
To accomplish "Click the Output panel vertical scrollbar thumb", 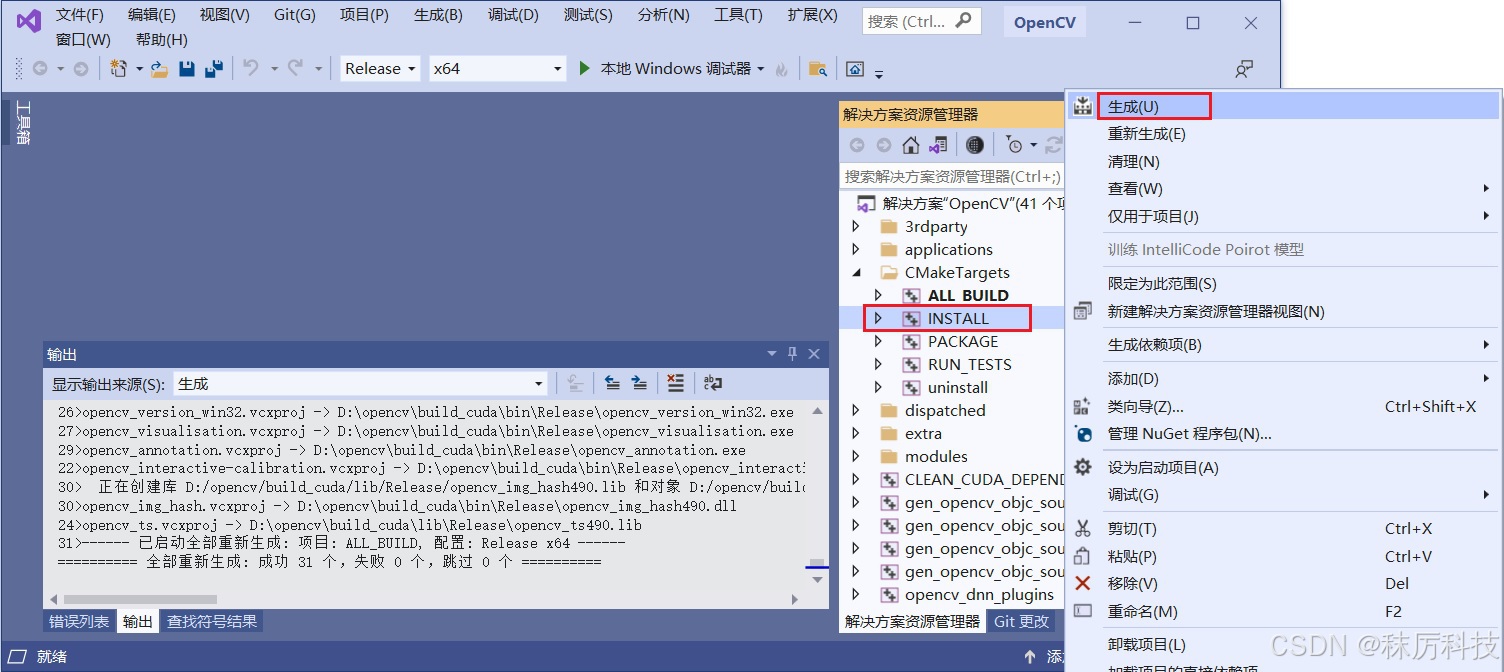I will (817, 565).
